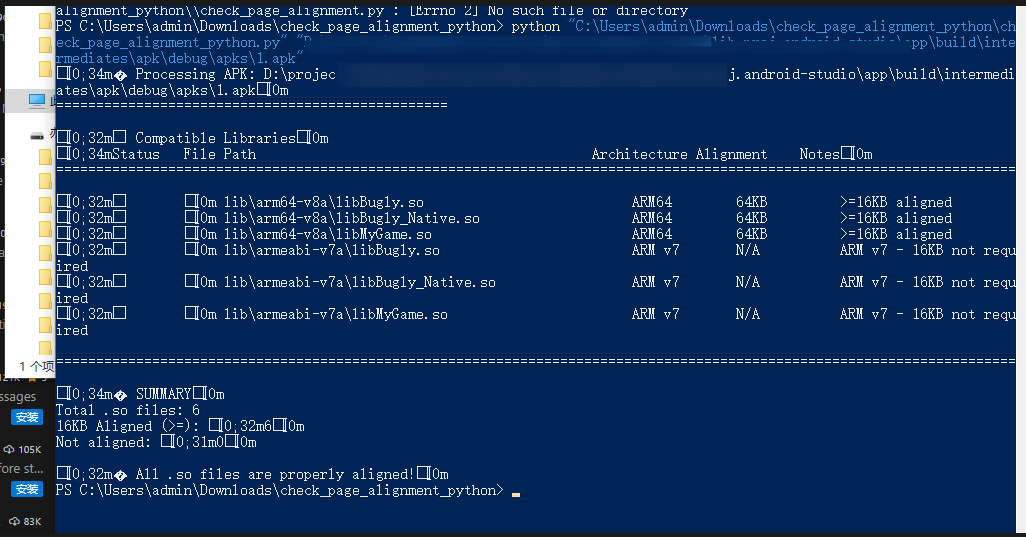The height and width of the screenshot is (537, 1026).
Task: Click the arm64-v8a libBugly.so file path
Action: coord(323,202)
